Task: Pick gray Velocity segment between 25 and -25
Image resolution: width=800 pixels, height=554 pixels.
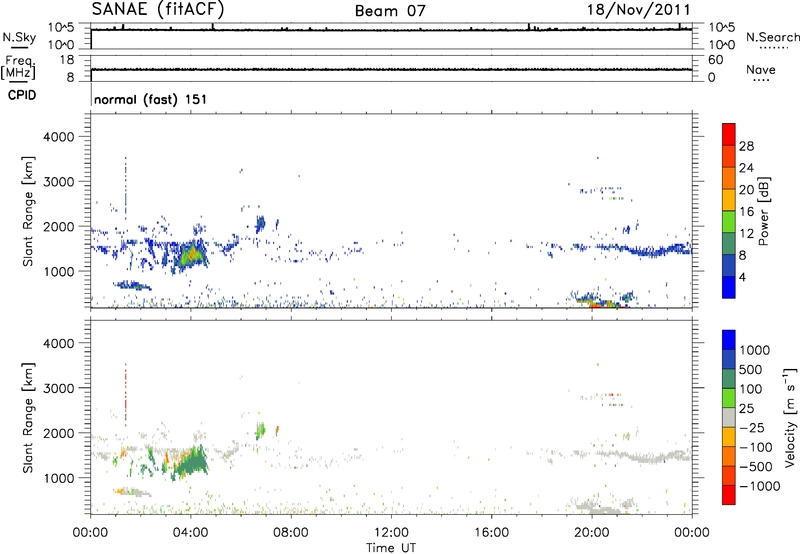Action: (x=729, y=418)
